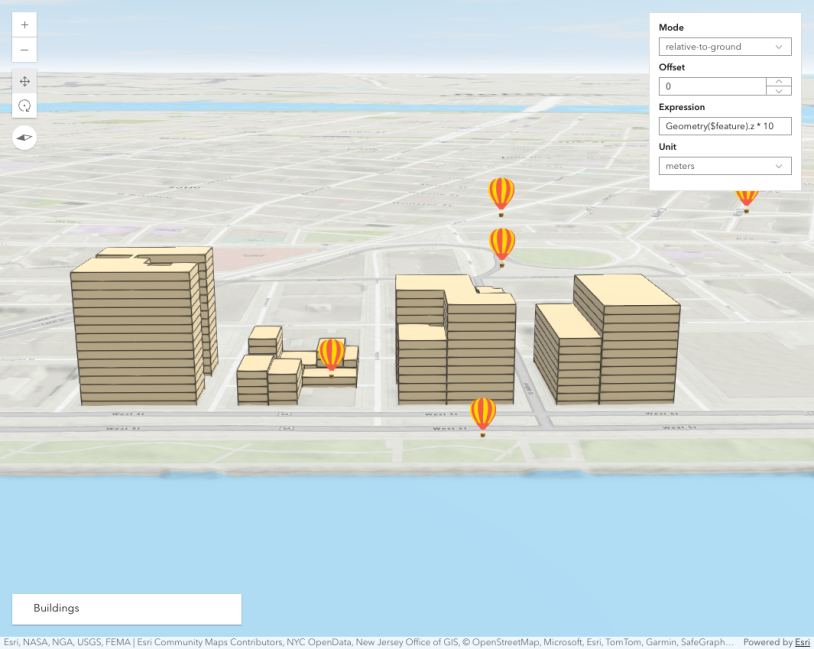This screenshot has width=814, height=649.
Task: Click the lower of two stacked balloons
Action: click(502, 245)
